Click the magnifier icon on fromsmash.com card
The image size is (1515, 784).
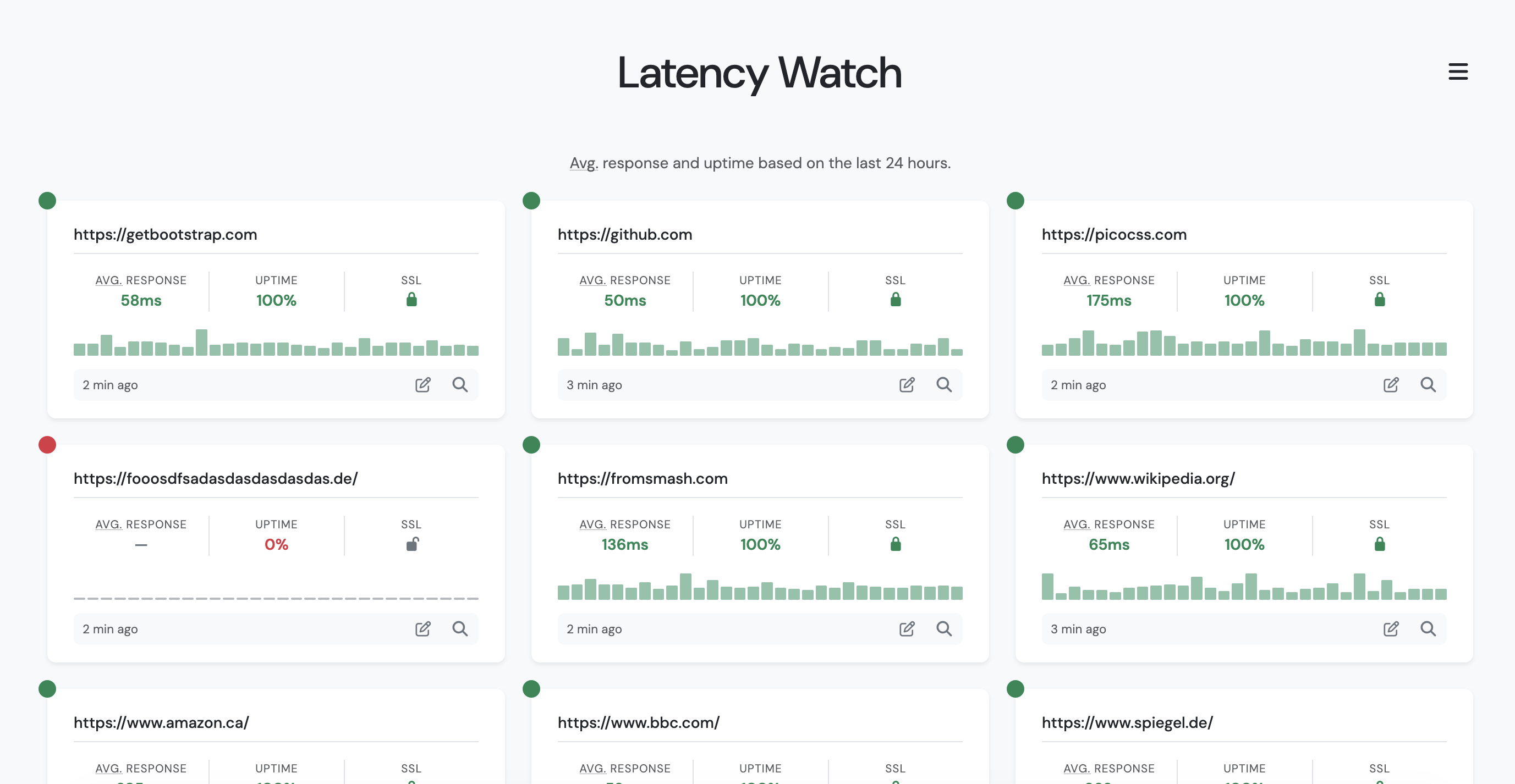(x=944, y=628)
